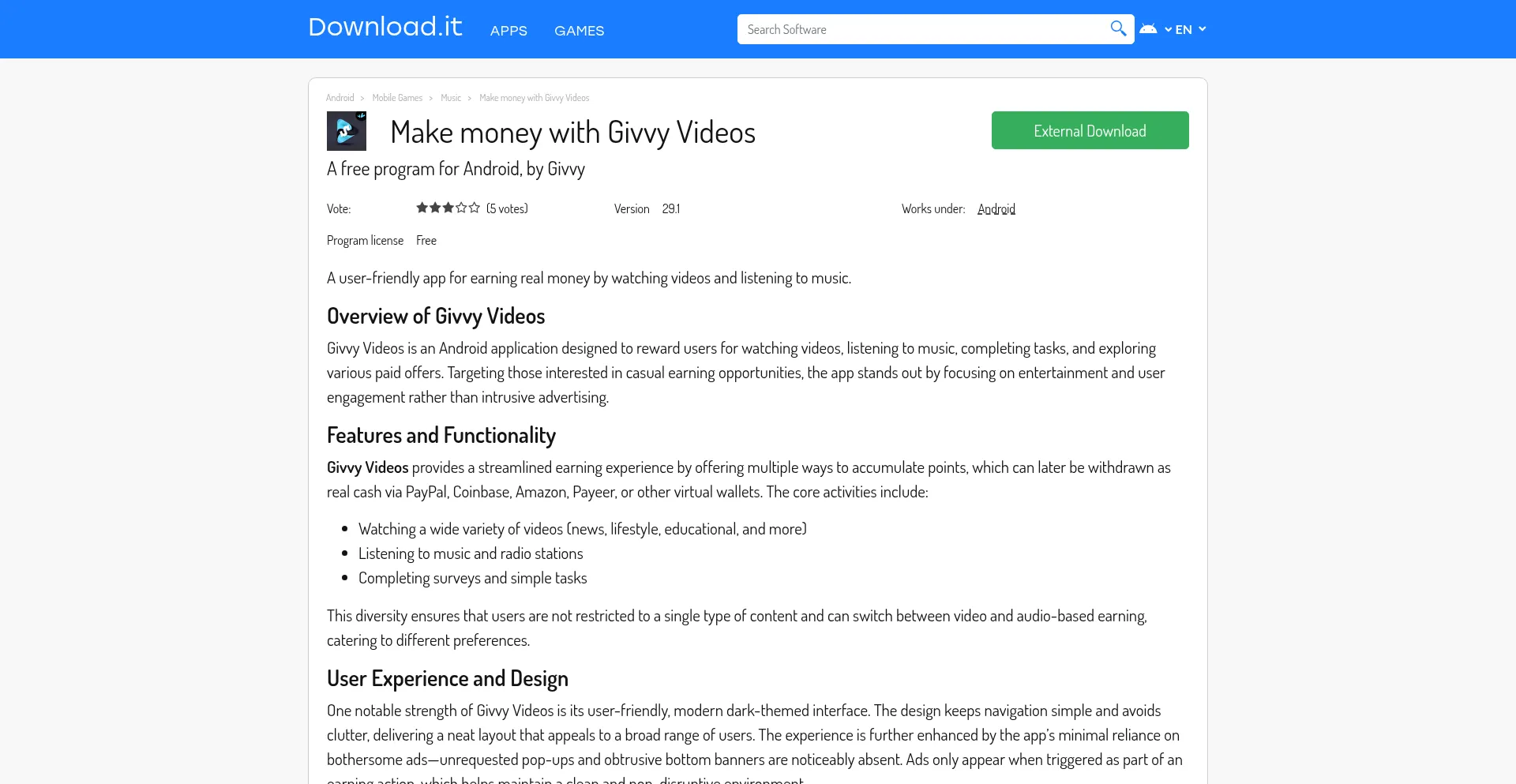Click the Android works-under link
The image size is (1516, 784).
tap(996, 208)
